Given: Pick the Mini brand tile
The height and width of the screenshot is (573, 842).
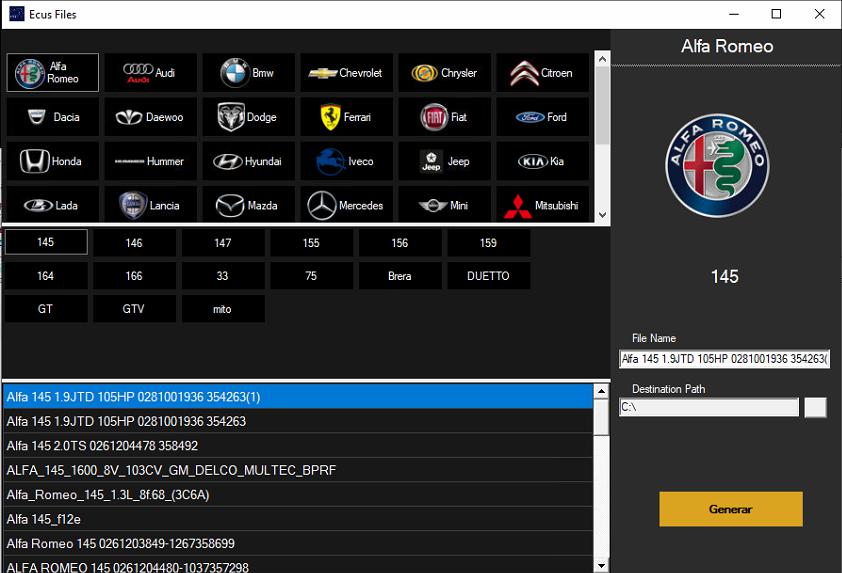Looking at the screenshot, I should point(445,205).
